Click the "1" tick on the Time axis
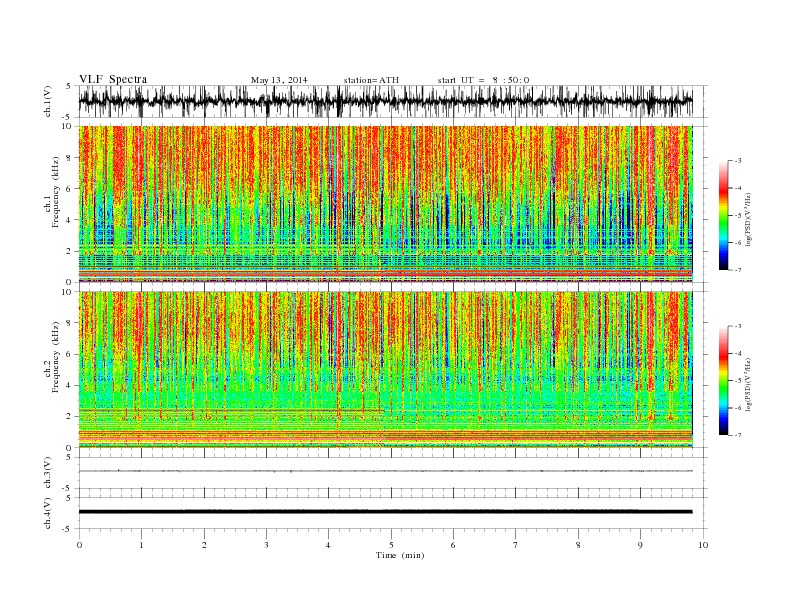Screen dimensions: 792x612 pyautogui.click(x=141, y=545)
